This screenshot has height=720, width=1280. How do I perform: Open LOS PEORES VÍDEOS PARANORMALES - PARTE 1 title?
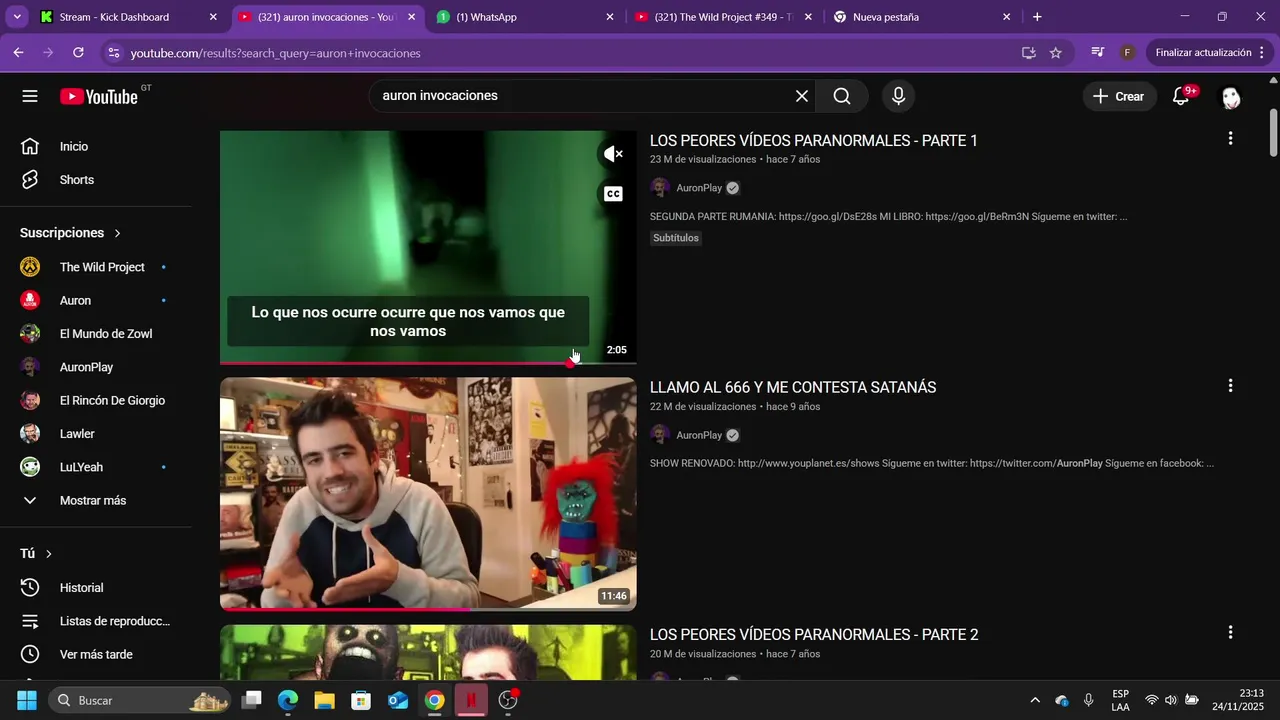tap(814, 141)
